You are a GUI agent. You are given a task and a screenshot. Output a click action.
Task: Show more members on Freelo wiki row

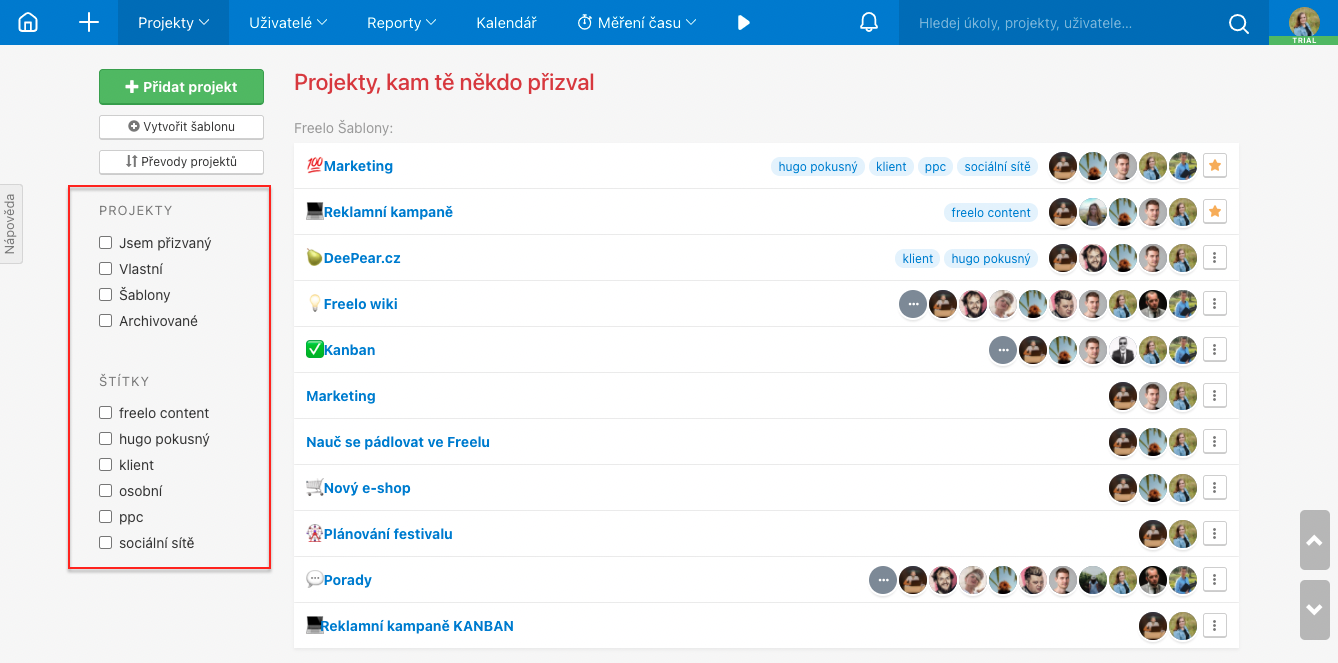pos(913,304)
